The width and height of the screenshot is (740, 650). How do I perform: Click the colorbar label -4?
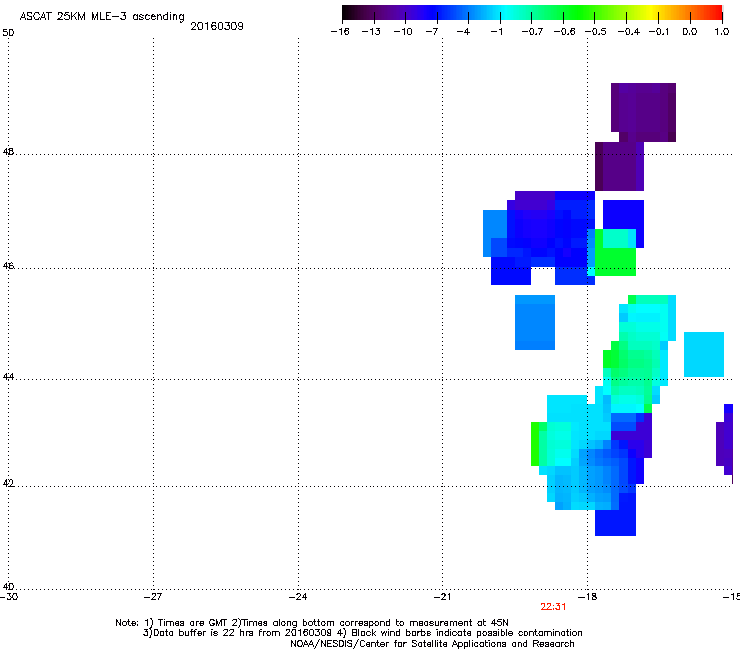point(463,32)
